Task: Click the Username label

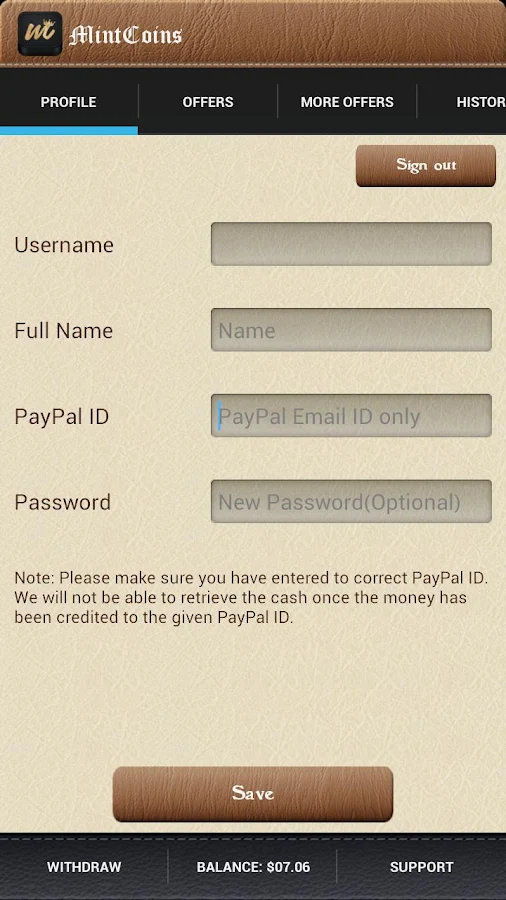Action: point(64,245)
